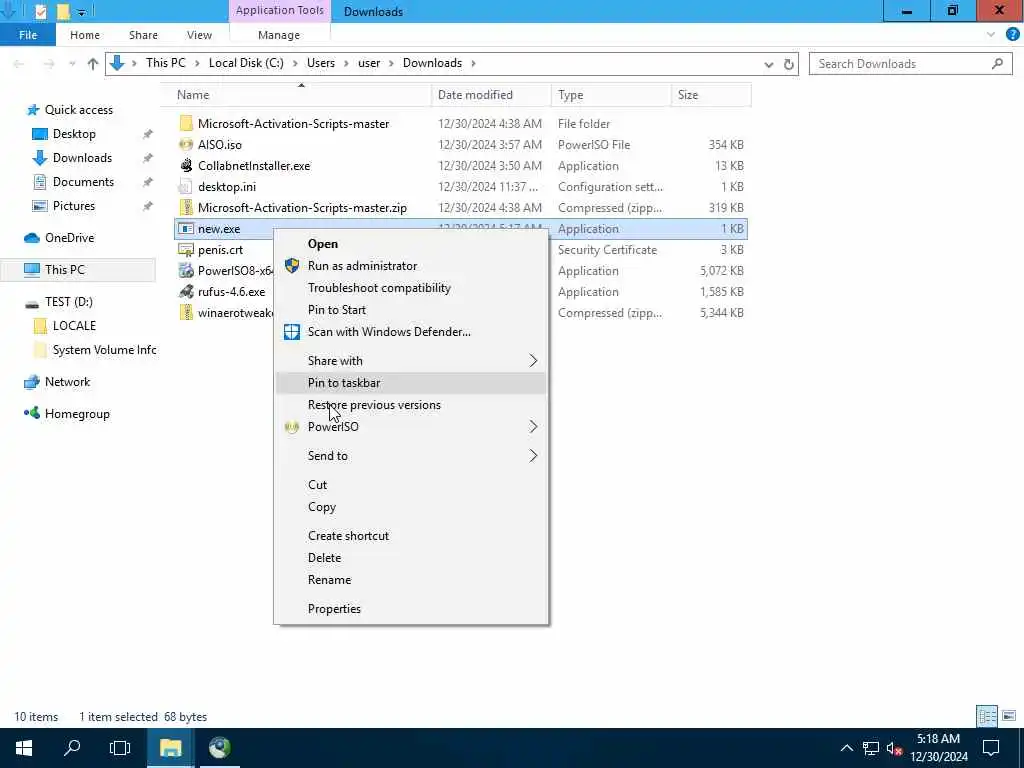Viewport: 1024px width, 768px height.
Task: Open the View ribbon tab
Action: 199,35
